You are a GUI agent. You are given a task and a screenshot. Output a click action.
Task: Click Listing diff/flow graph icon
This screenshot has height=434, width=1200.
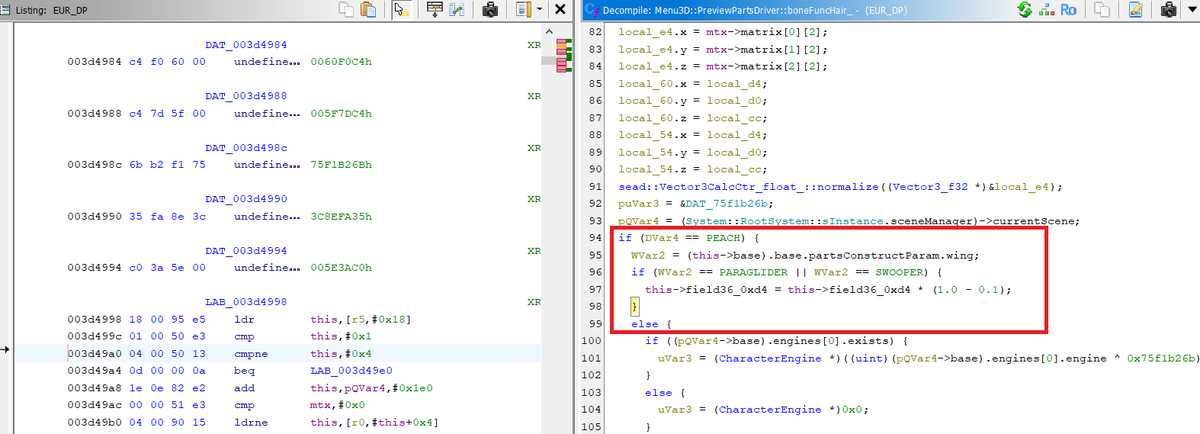[x=457, y=10]
